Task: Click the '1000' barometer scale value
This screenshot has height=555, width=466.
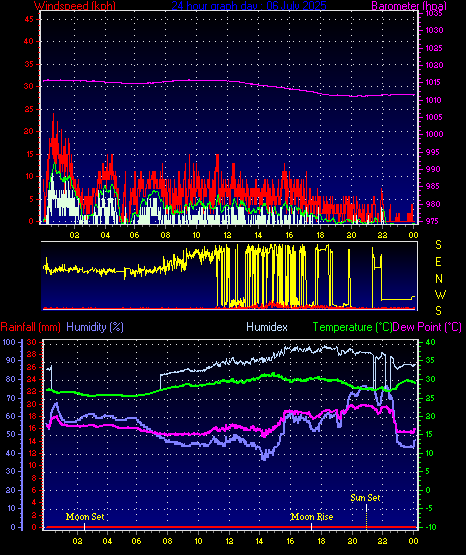Action: (434, 135)
